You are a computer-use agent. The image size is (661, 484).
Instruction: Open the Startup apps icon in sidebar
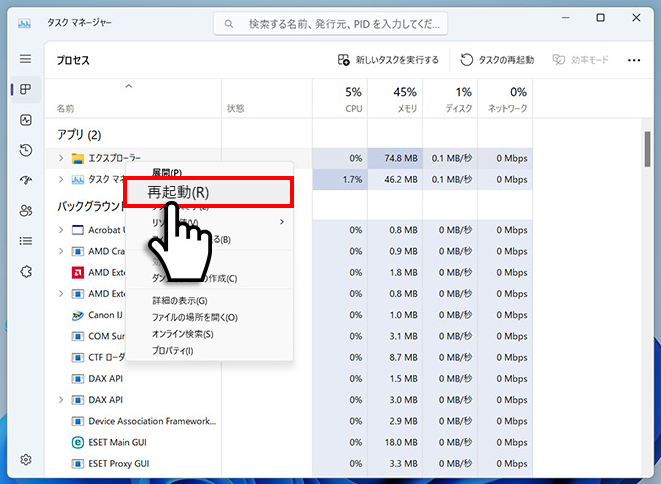click(x=26, y=180)
